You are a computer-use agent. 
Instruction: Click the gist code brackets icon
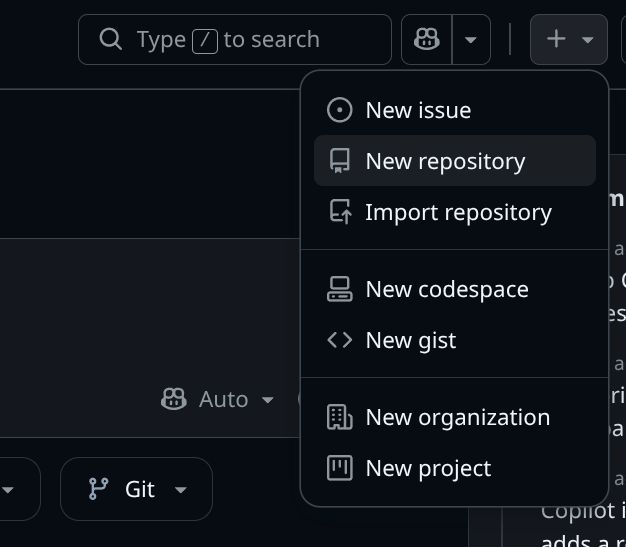pos(339,340)
